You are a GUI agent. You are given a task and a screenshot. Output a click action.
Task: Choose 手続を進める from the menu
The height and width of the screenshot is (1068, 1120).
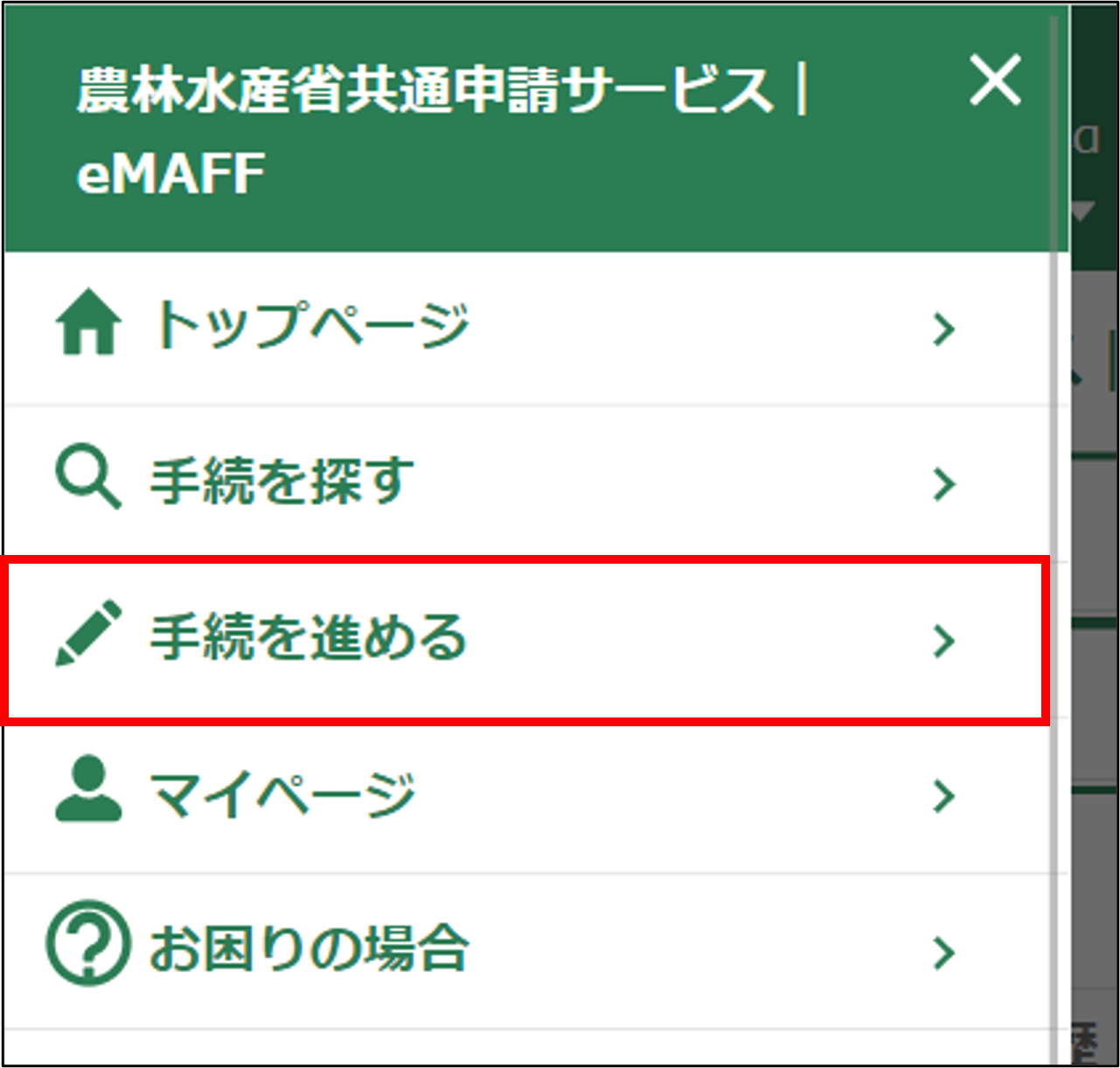pyautogui.click(x=308, y=637)
